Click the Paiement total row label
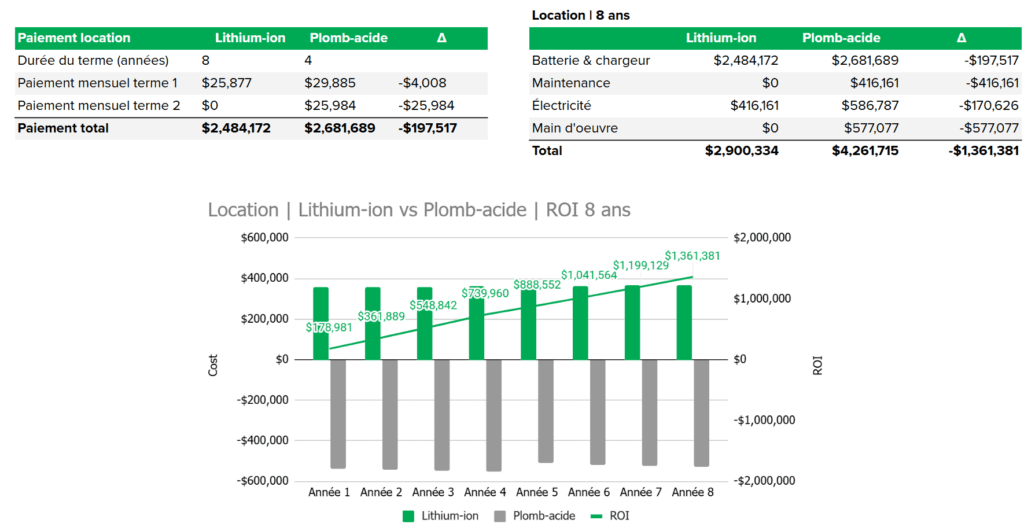Screen dimensions: 1024x527 pos(63,128)
